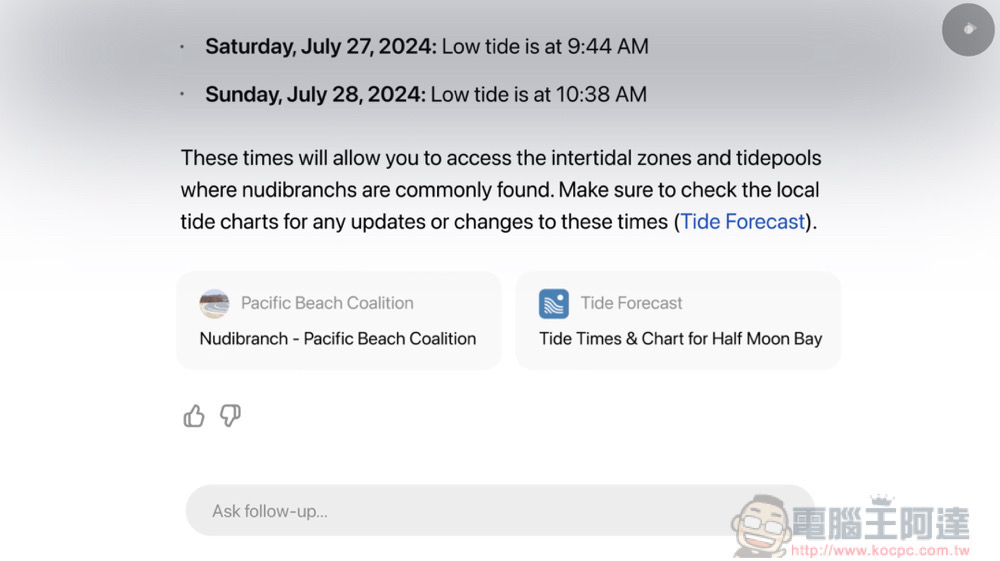Click the cartoon mascot watermark logo

click(762, 526)
